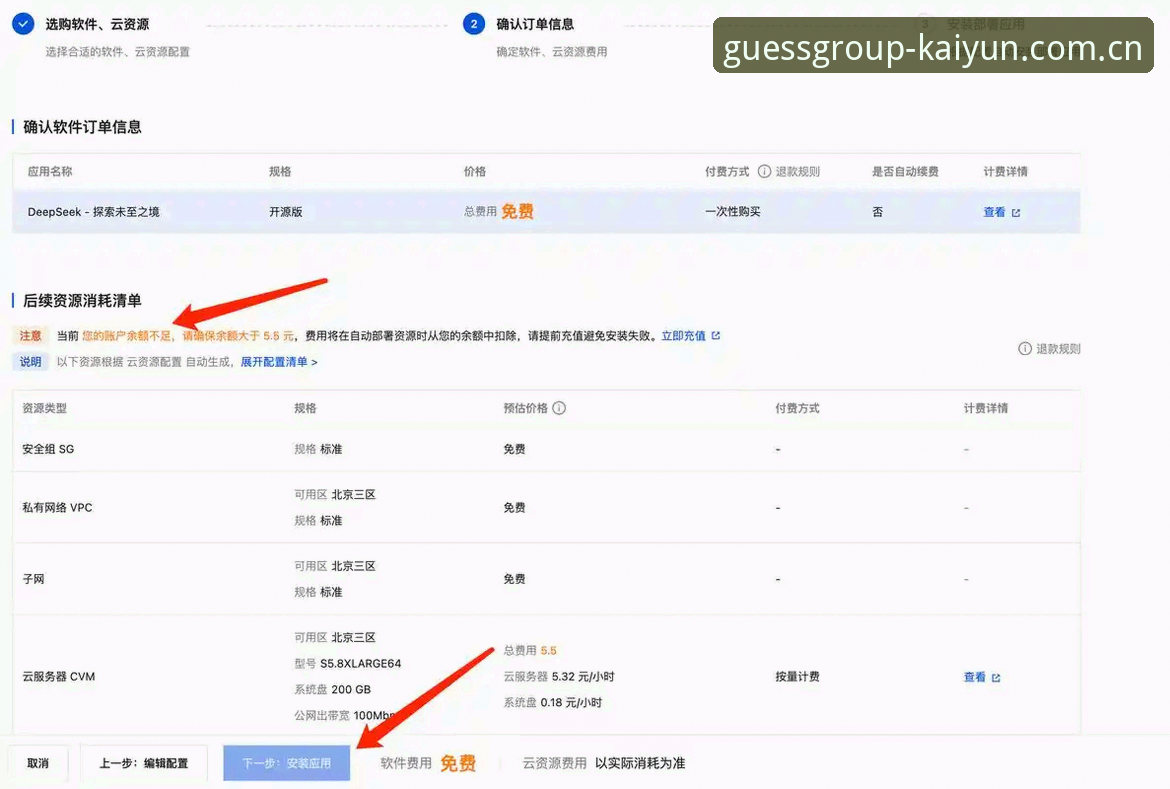Click external link icon beside CVM 查看
This screenshot has height=789, width=1170.
pos(995,678)
